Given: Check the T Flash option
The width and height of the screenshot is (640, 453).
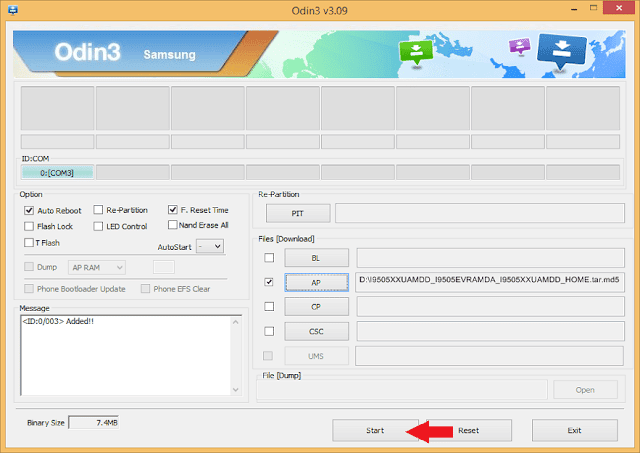Looking at the screenshot, I should coord(29,243).
